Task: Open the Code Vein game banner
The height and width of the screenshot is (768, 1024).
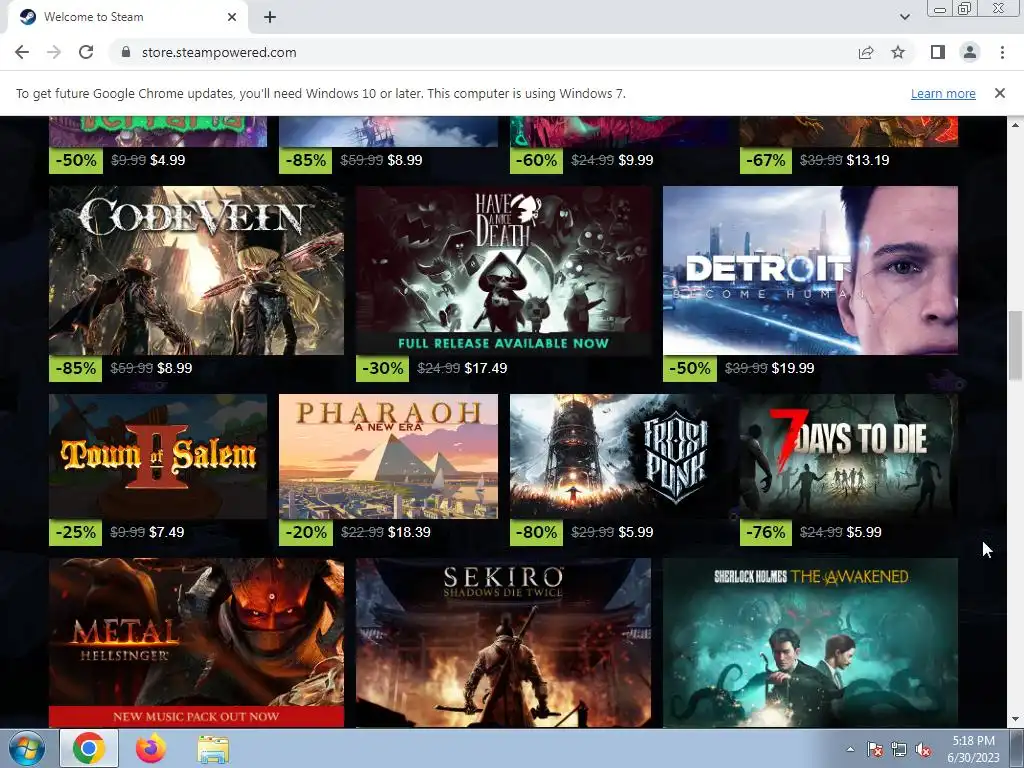Action: pos(196,270)
